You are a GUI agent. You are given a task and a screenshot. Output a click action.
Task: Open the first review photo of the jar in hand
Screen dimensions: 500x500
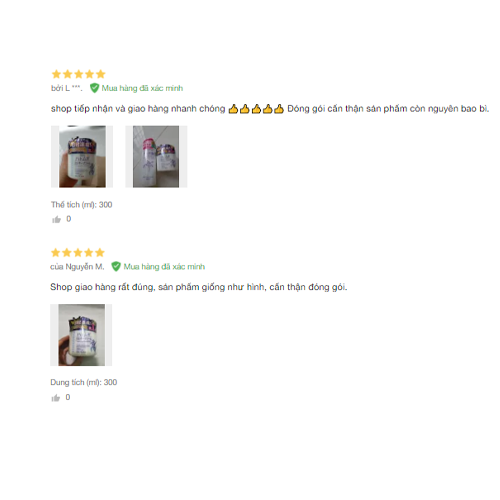point(82,157)
